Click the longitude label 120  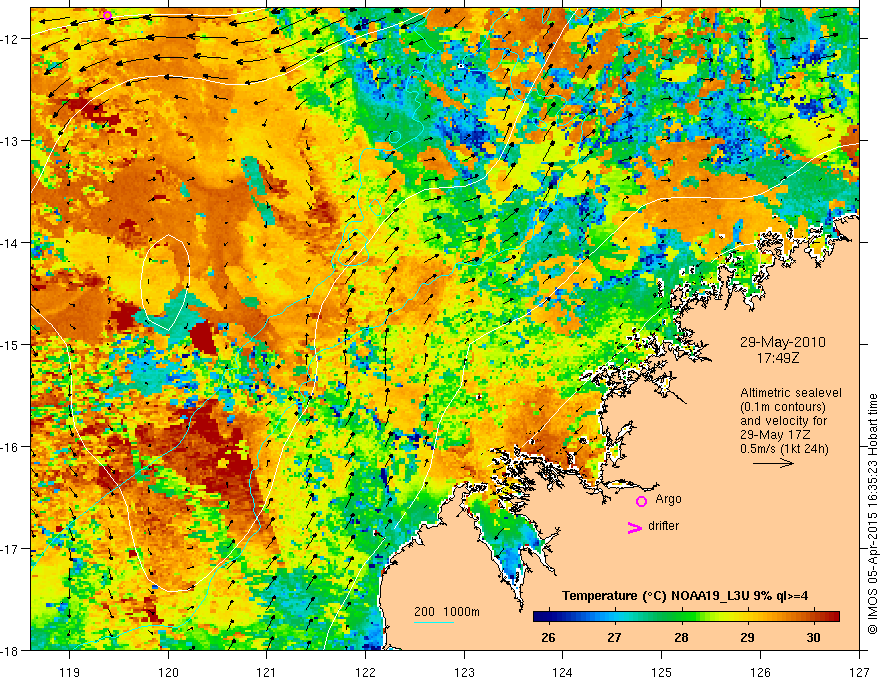click(168, 672)
